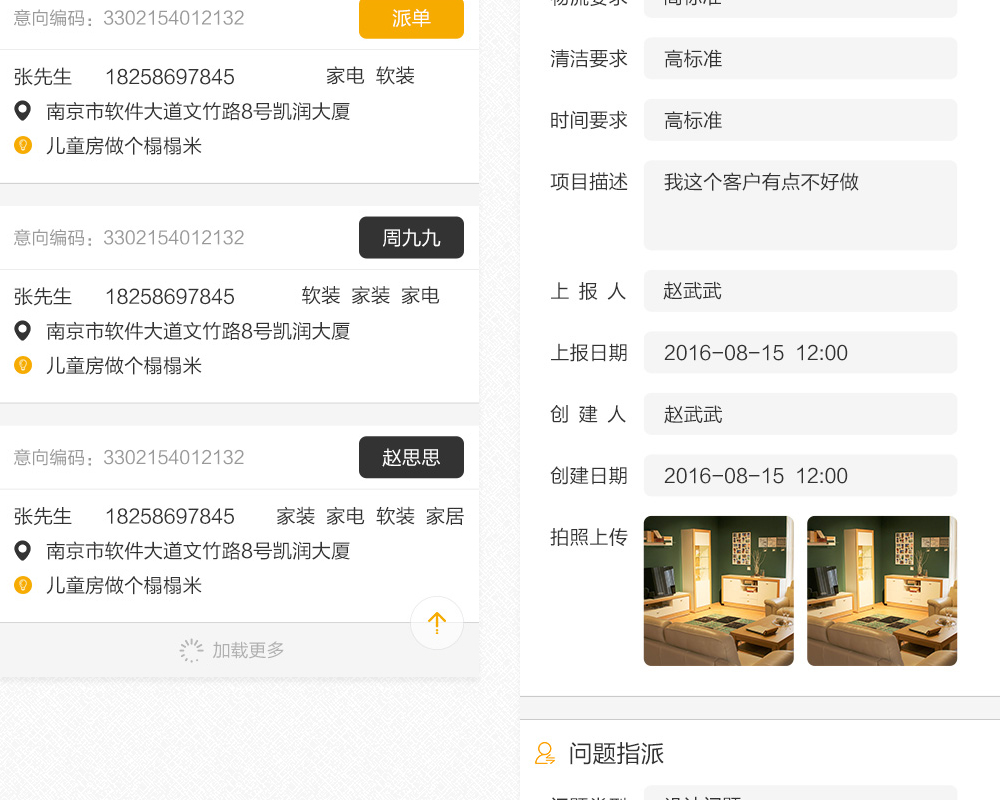1000x800 pixels.
Task: Click the 意向编码 number in the 派单 card
Action: 173,18
